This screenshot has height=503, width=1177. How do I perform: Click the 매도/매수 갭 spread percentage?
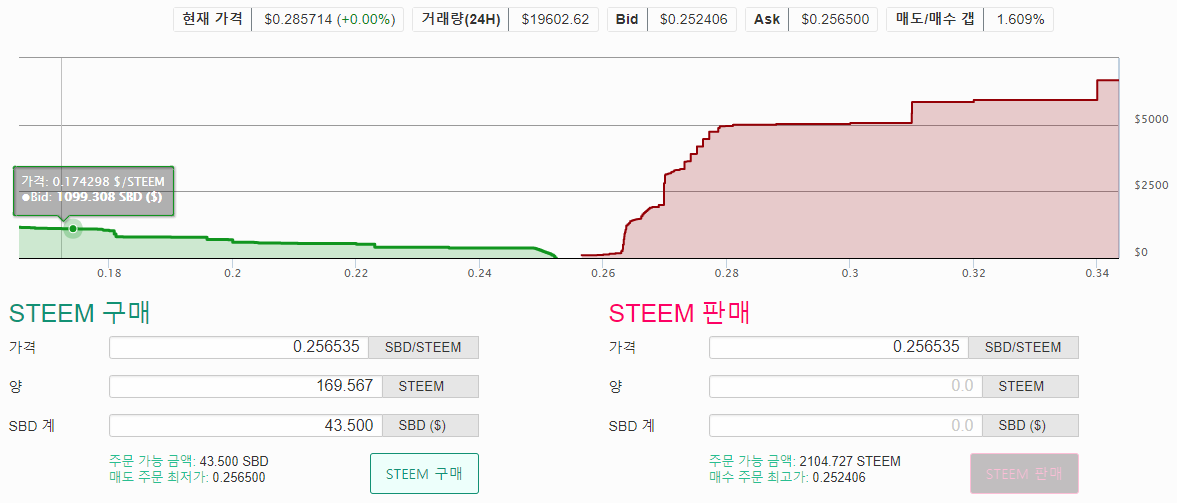(1018, 19)
